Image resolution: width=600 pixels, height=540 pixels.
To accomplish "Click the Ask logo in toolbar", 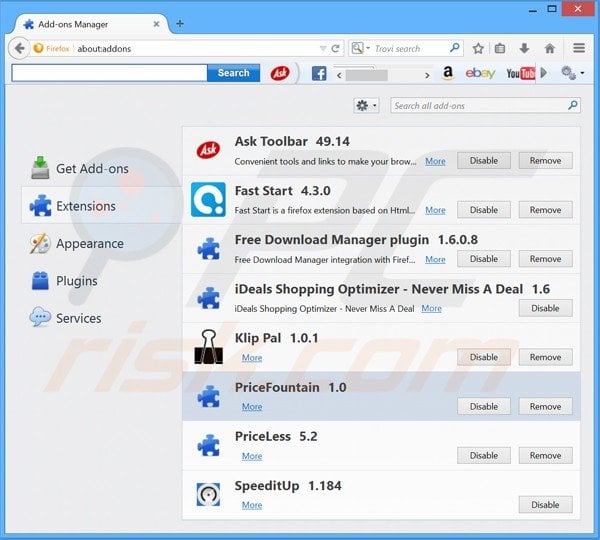I will pos(280,73).
